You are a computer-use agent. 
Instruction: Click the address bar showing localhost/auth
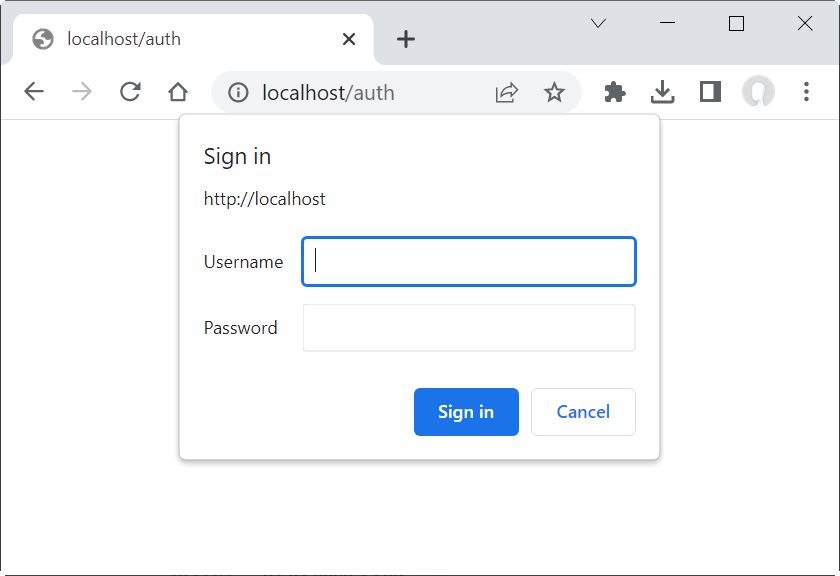(x=330, y=92)
